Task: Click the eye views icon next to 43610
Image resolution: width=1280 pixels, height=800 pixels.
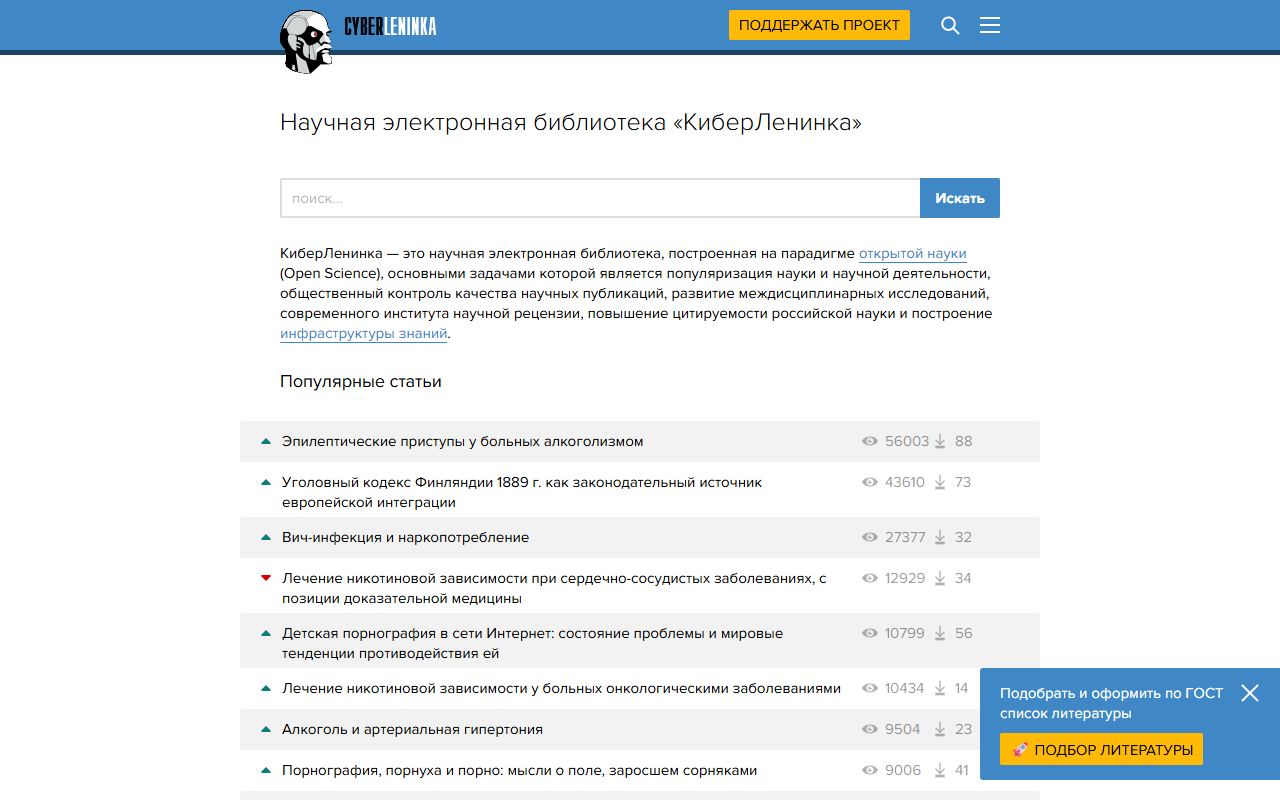Action: (x=870, y=482)
